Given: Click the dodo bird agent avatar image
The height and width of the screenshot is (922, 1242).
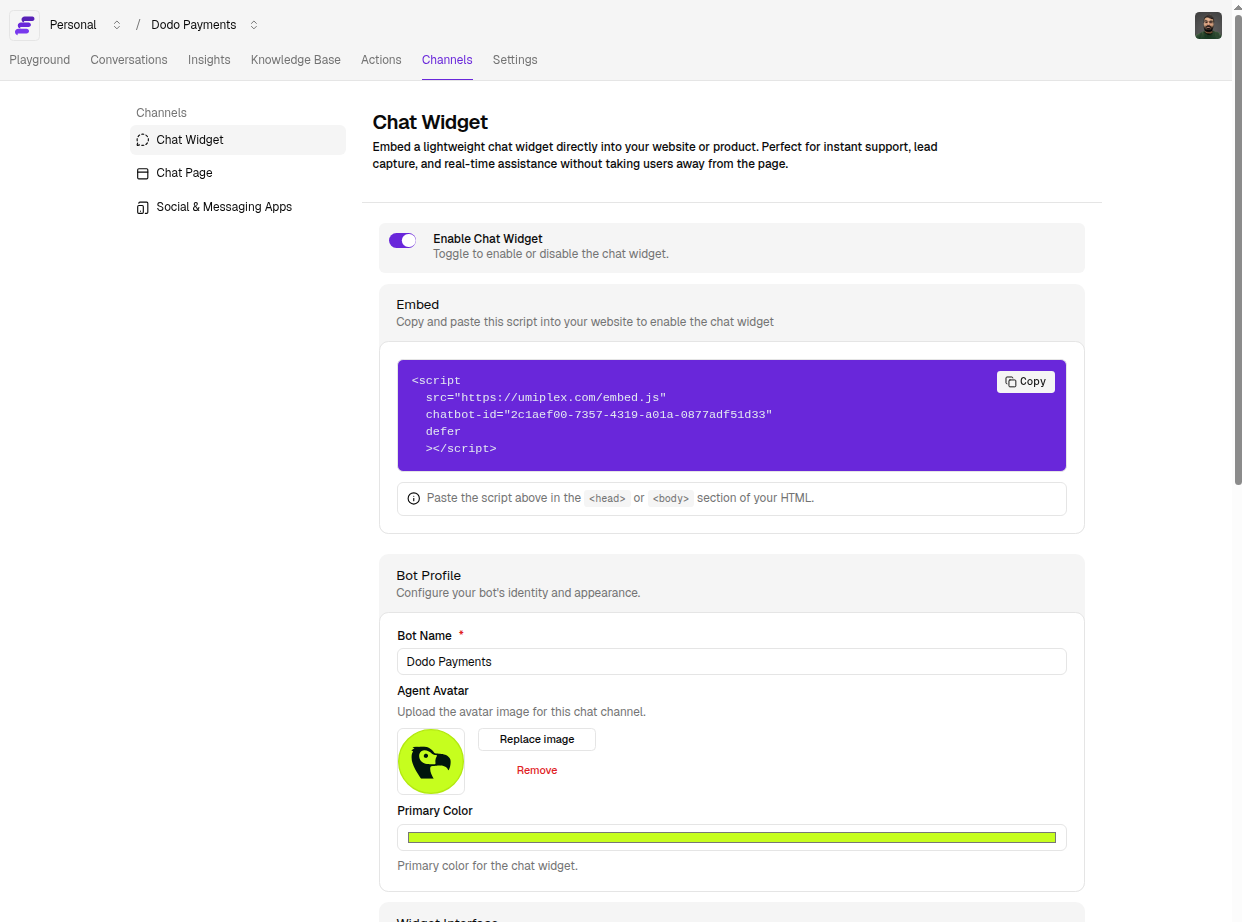Looking at the screenshot, I should point(431,761).
